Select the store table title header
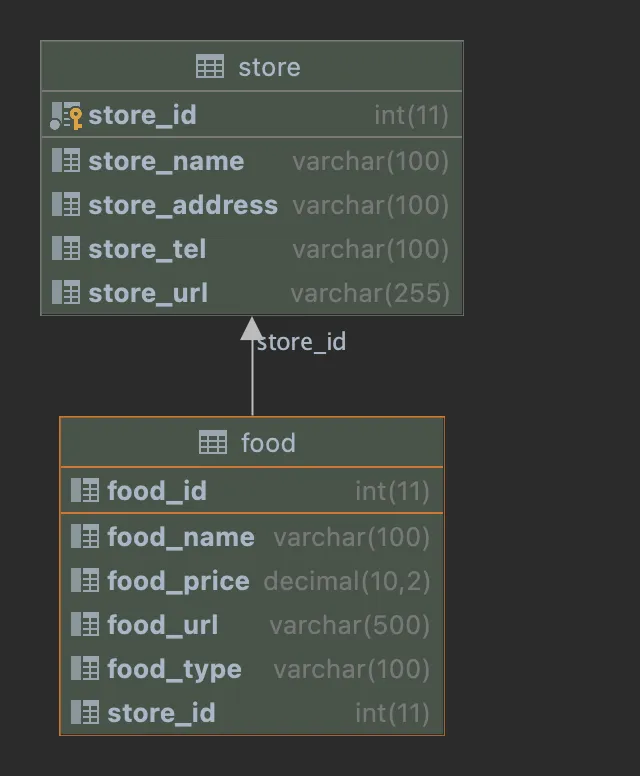Screen dimensions: 640x776 click(x=252, y=66)
